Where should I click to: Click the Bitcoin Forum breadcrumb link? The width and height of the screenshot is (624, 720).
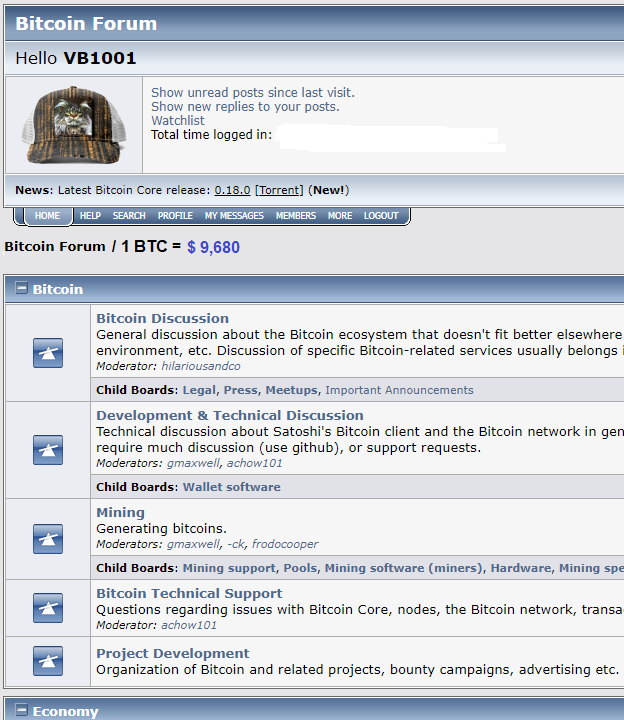click(x=55, y=247)
